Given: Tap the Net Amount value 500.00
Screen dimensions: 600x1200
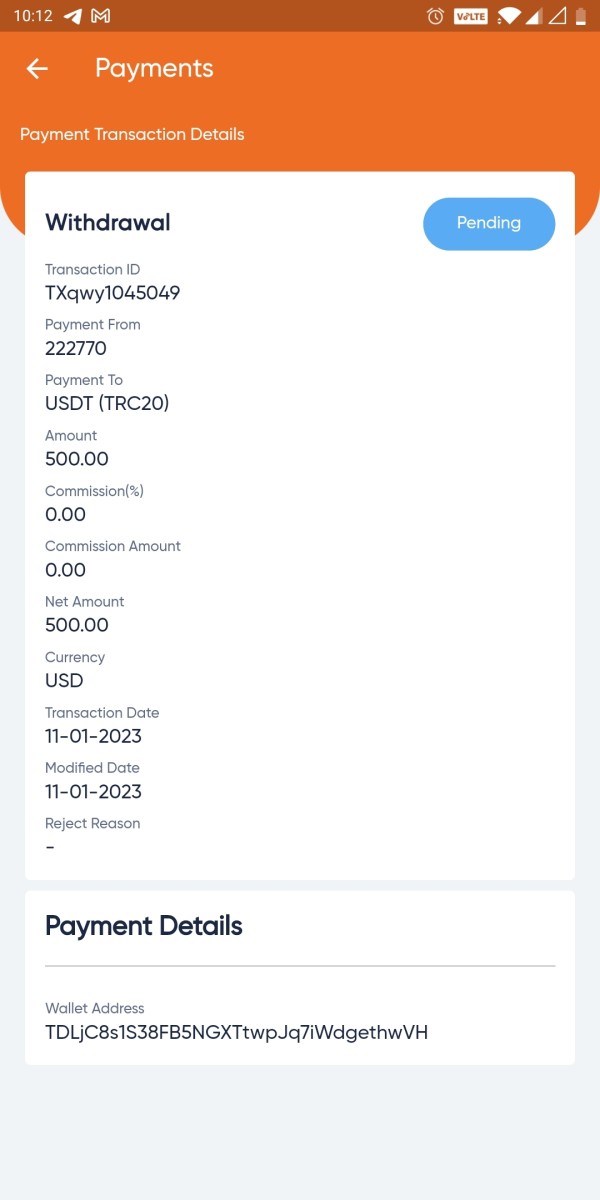Looking at the screenshot, I should click(77, 625).
